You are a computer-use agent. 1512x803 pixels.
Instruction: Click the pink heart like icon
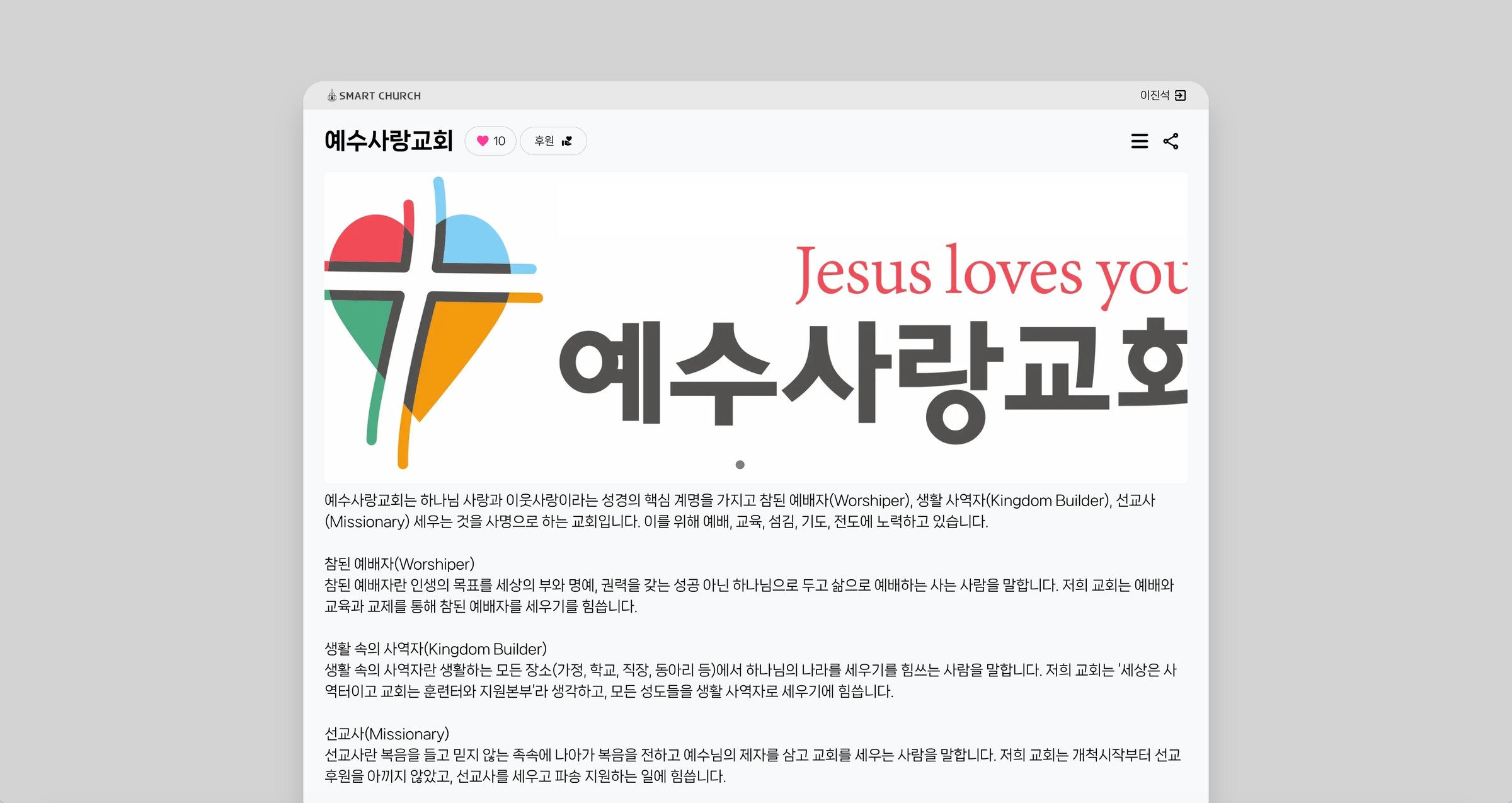(x=483, y=141)
